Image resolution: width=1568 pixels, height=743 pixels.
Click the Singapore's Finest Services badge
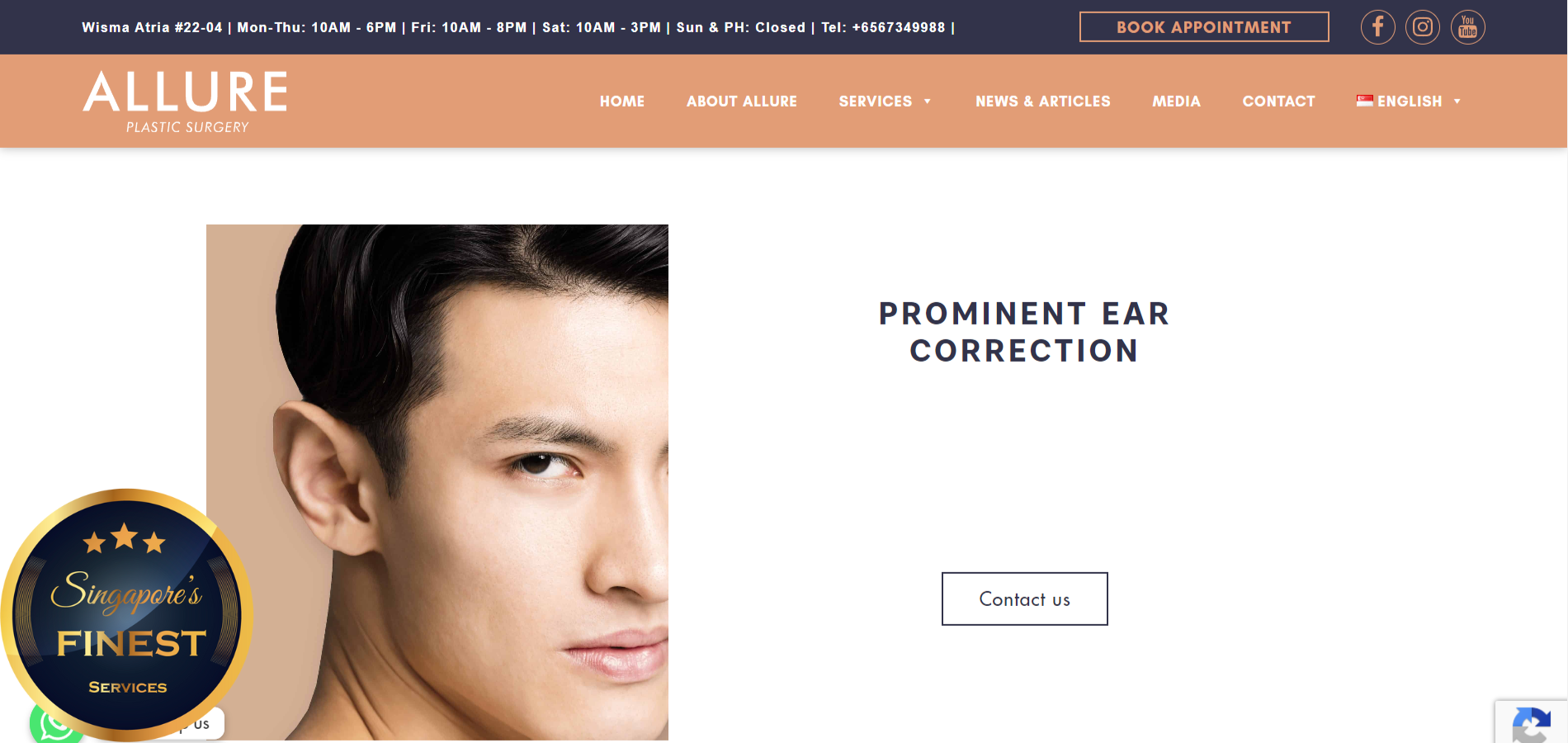coord(126,614)
